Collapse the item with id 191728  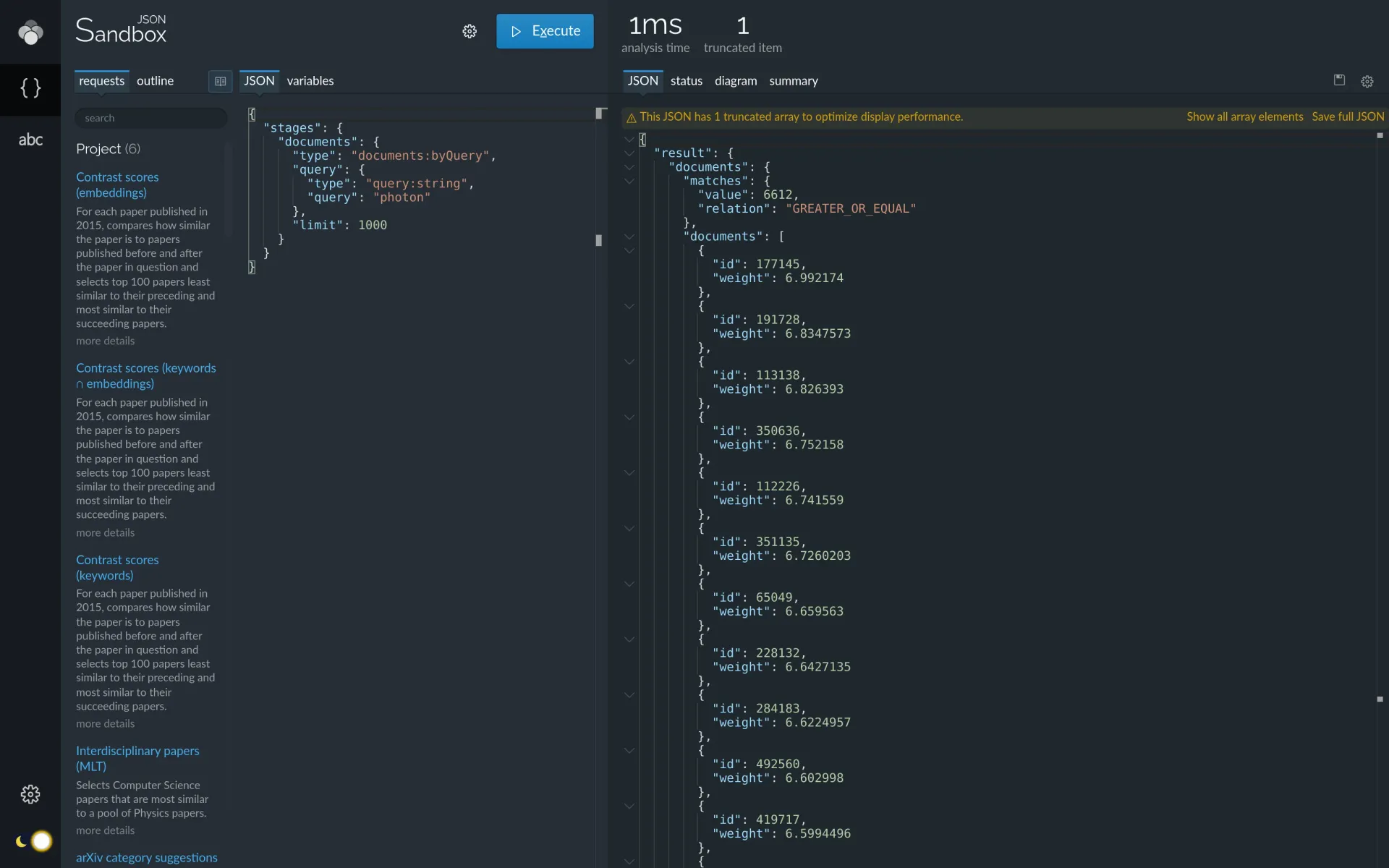pyautogui.click(x=629, y=306)
